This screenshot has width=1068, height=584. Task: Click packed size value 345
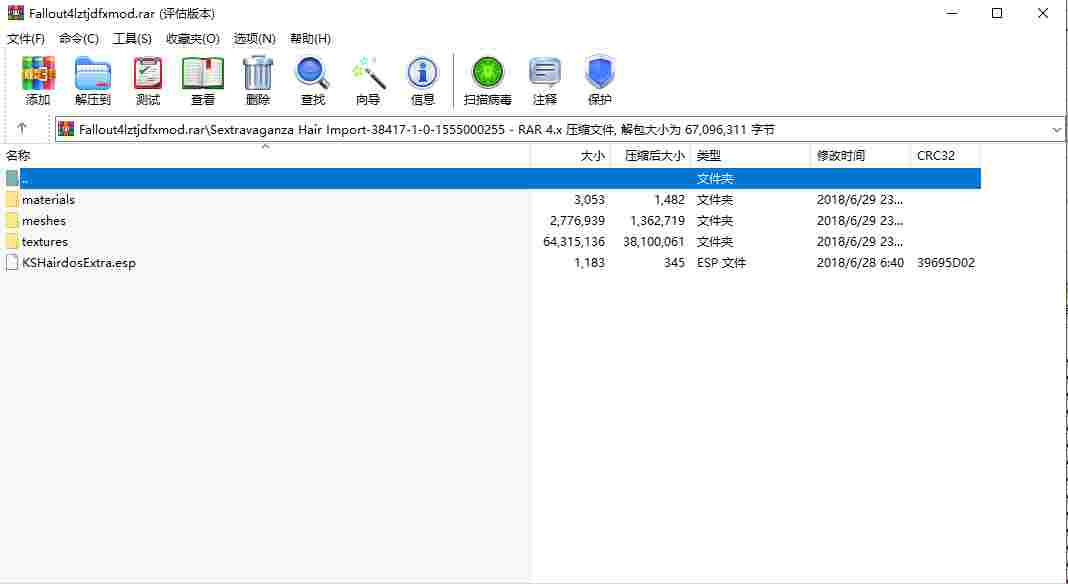(x=674, y=262)
